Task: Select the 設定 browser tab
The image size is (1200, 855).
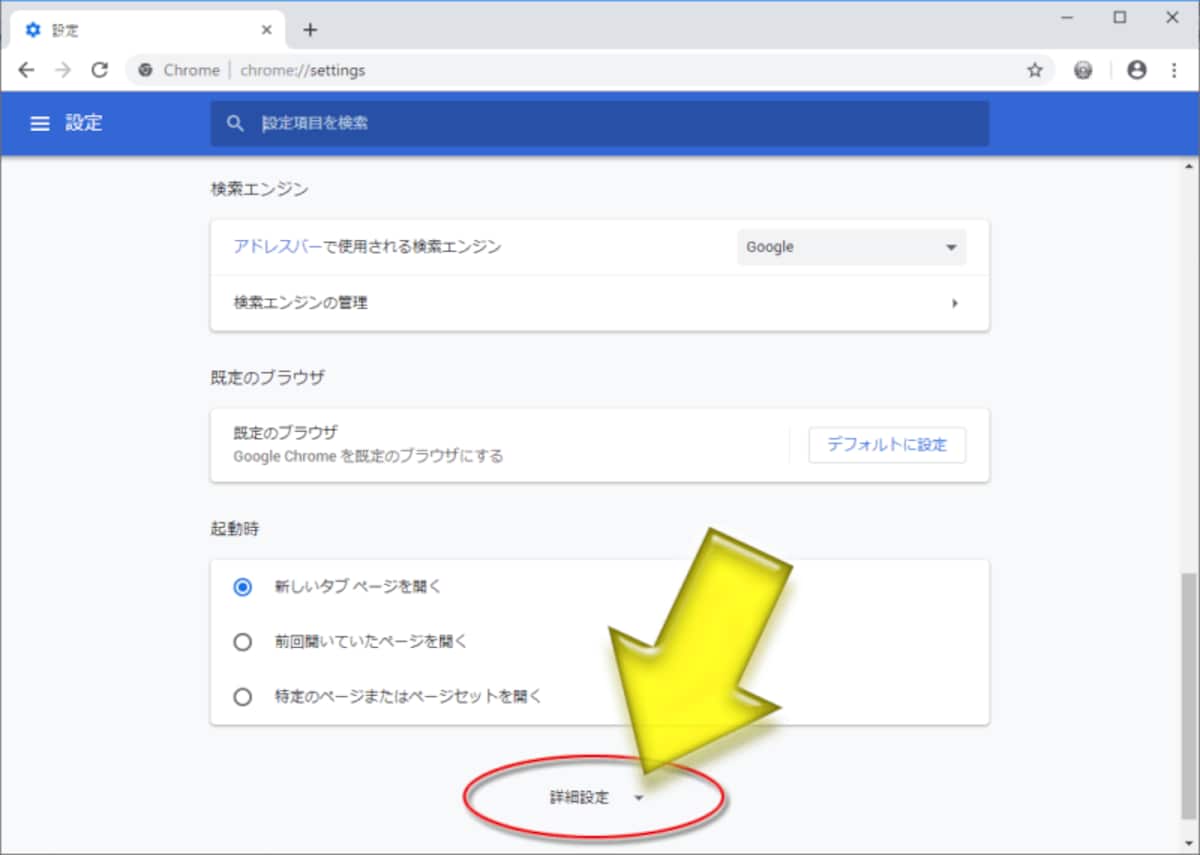Action: (x=148, y=30)
